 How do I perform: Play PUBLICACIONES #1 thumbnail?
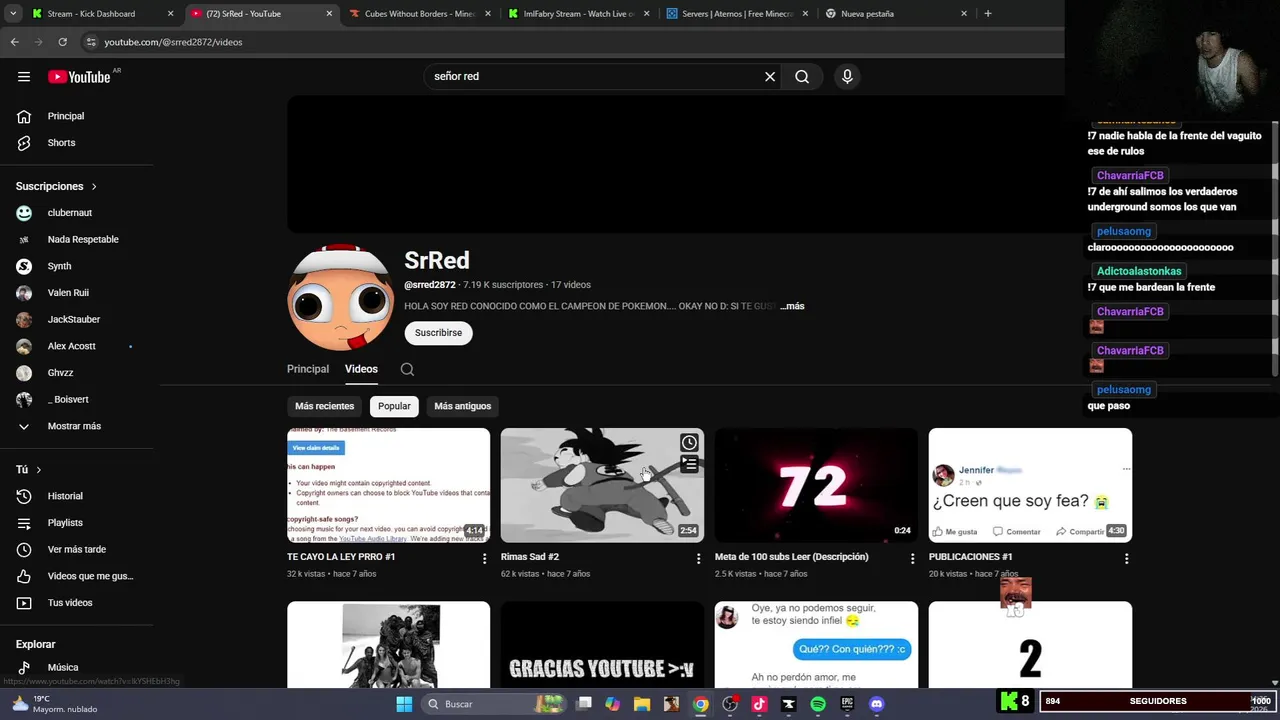(x=1030, y=485)
